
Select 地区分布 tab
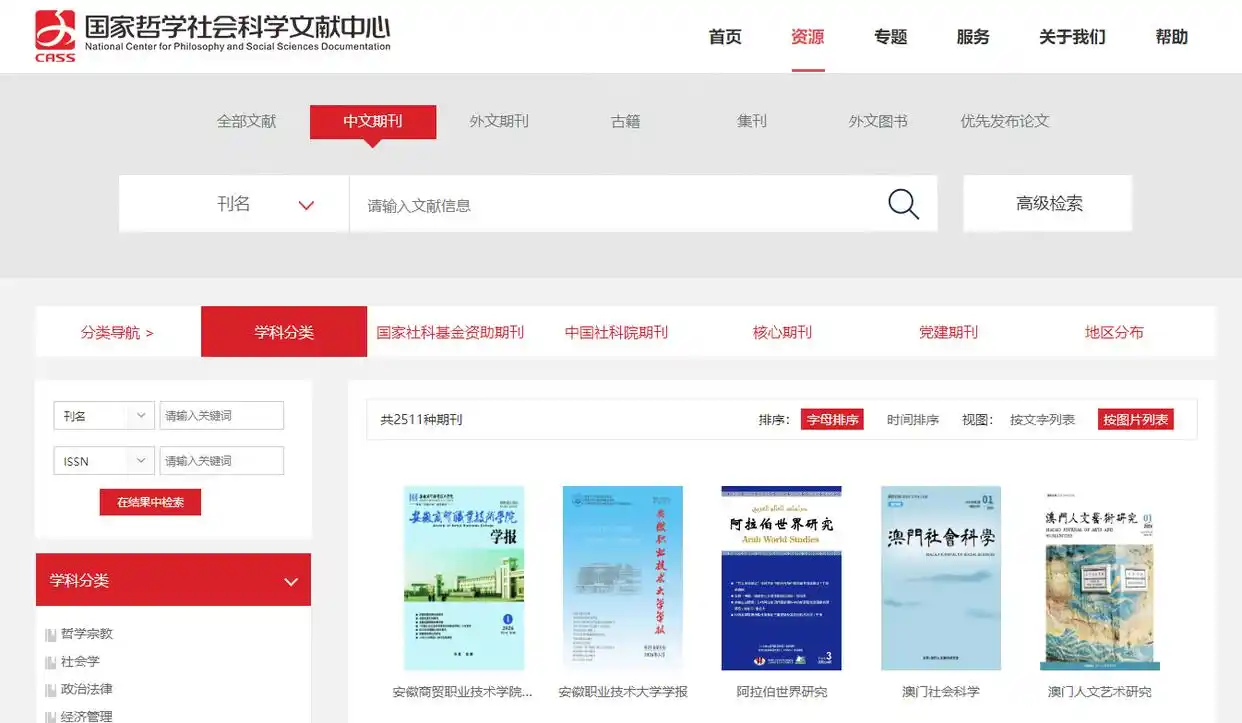pos(1114,332)
